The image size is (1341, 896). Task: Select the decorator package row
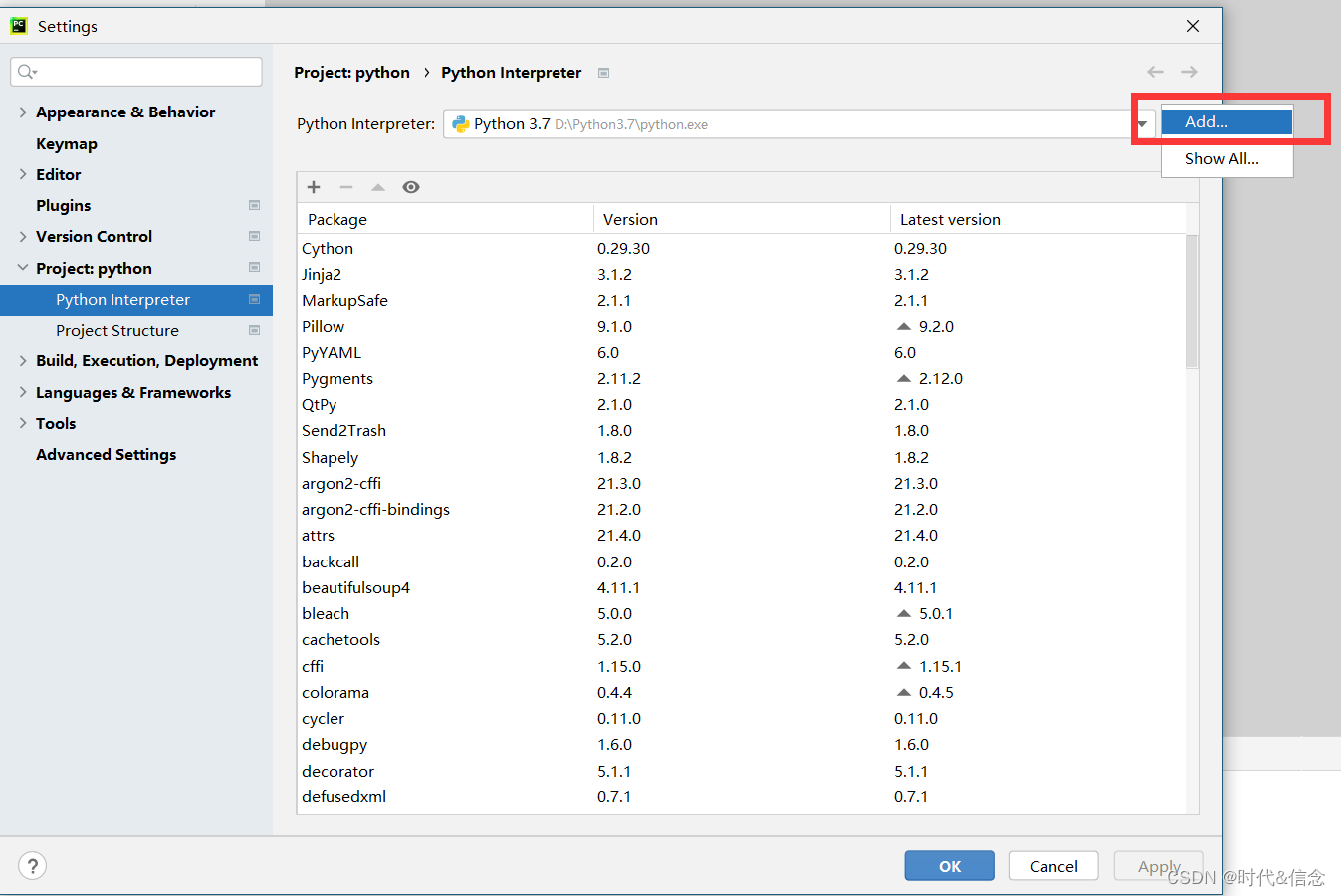(742, 771)
